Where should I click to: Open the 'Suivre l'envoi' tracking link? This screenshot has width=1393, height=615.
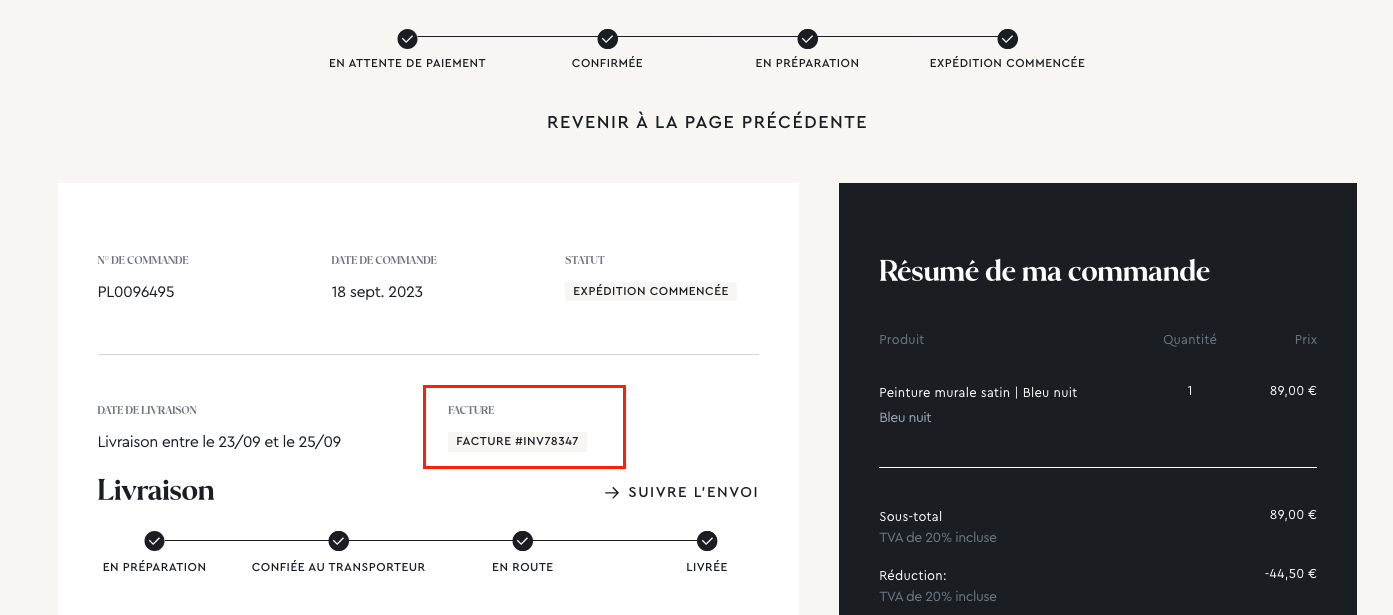tap(692, 493)
